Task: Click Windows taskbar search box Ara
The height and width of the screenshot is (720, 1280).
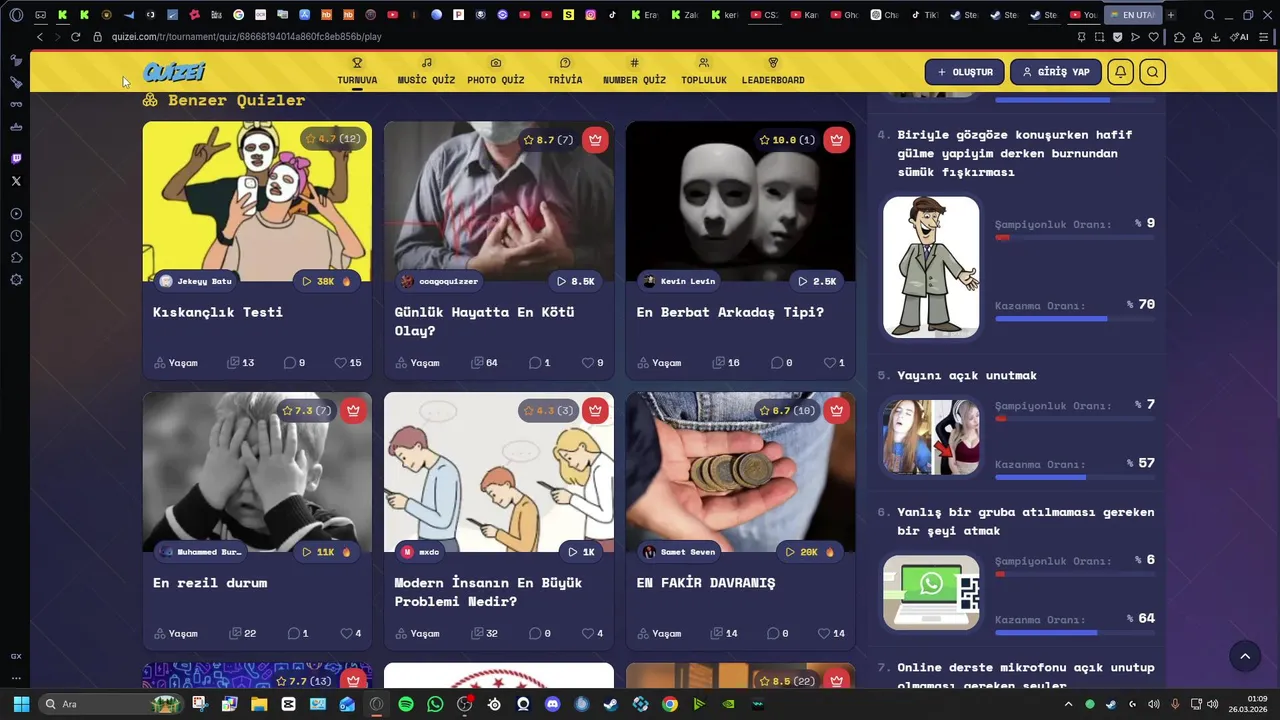Action: click(x=112, y=704)
